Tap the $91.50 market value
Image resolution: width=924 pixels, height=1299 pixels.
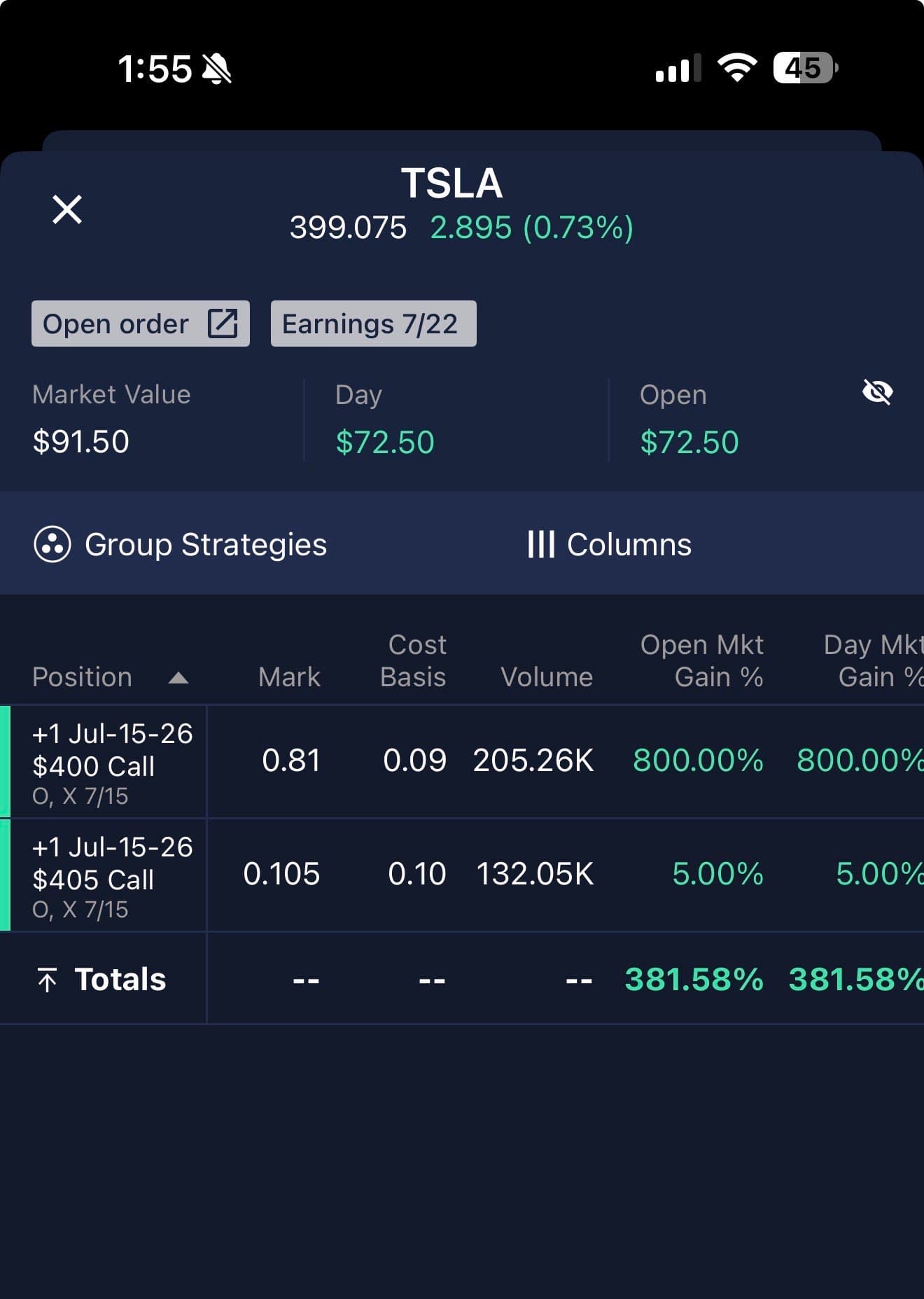[81, 442]
